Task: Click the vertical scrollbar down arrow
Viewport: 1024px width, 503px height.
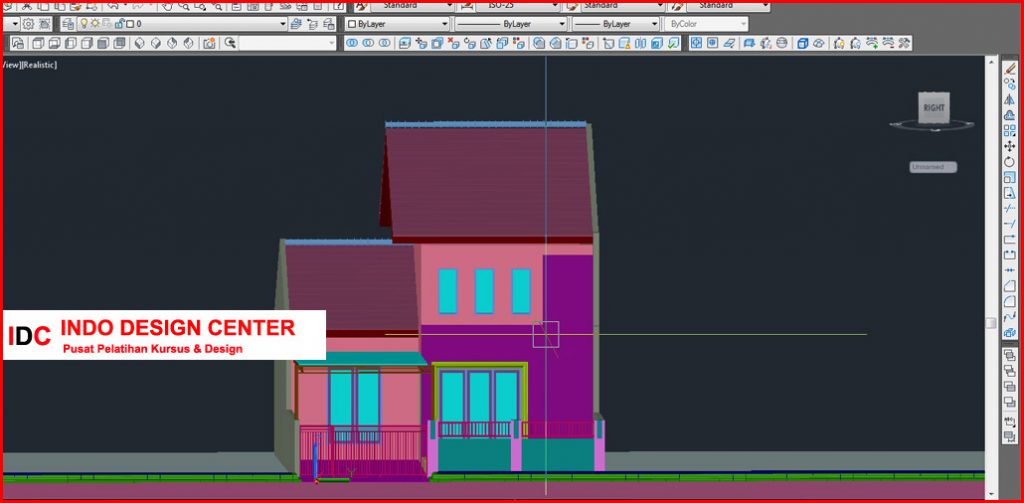Action: tap(991, 495)
